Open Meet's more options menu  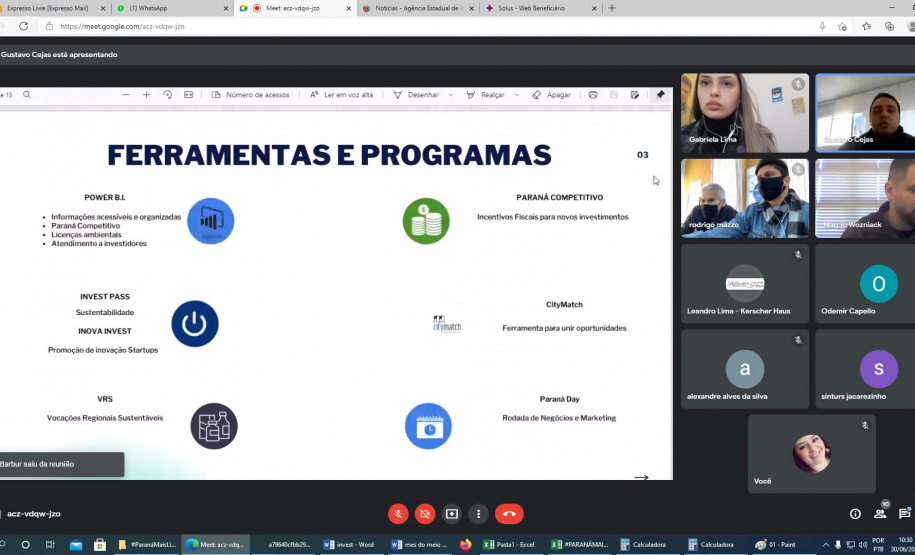(479, 514)
